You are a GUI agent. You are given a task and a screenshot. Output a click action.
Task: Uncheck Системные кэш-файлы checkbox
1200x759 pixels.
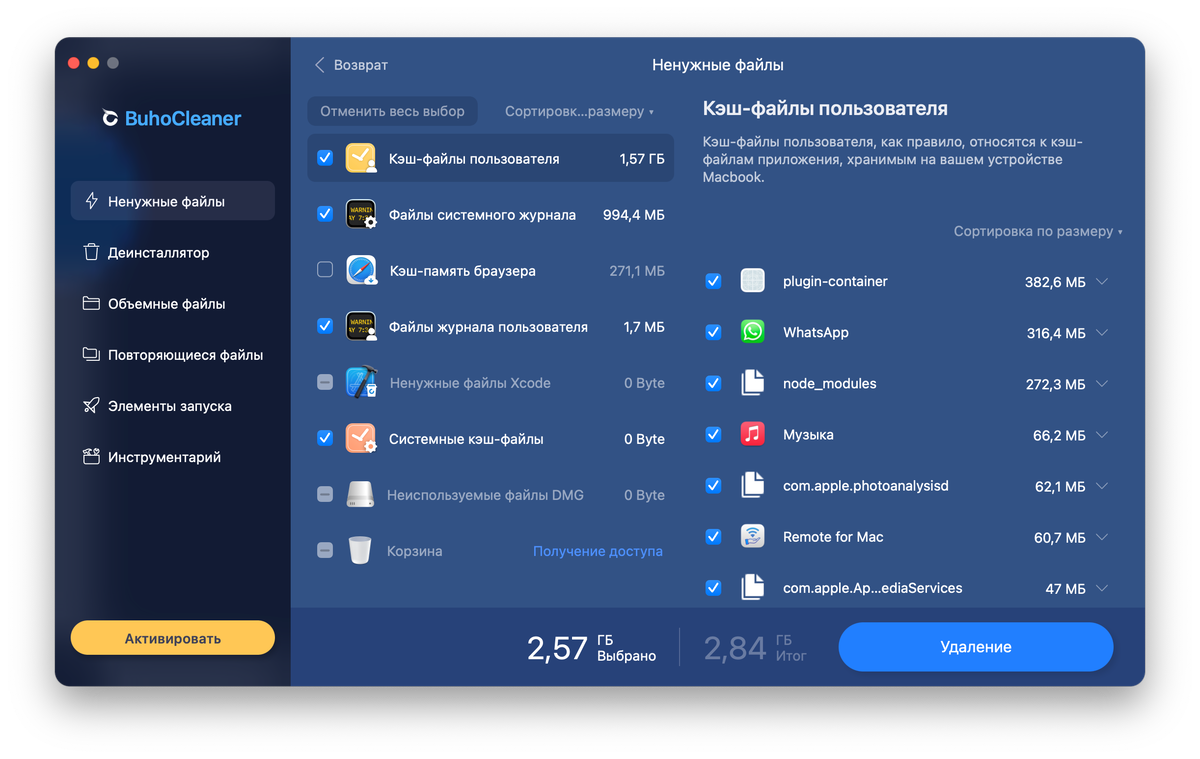pos(325,438)
